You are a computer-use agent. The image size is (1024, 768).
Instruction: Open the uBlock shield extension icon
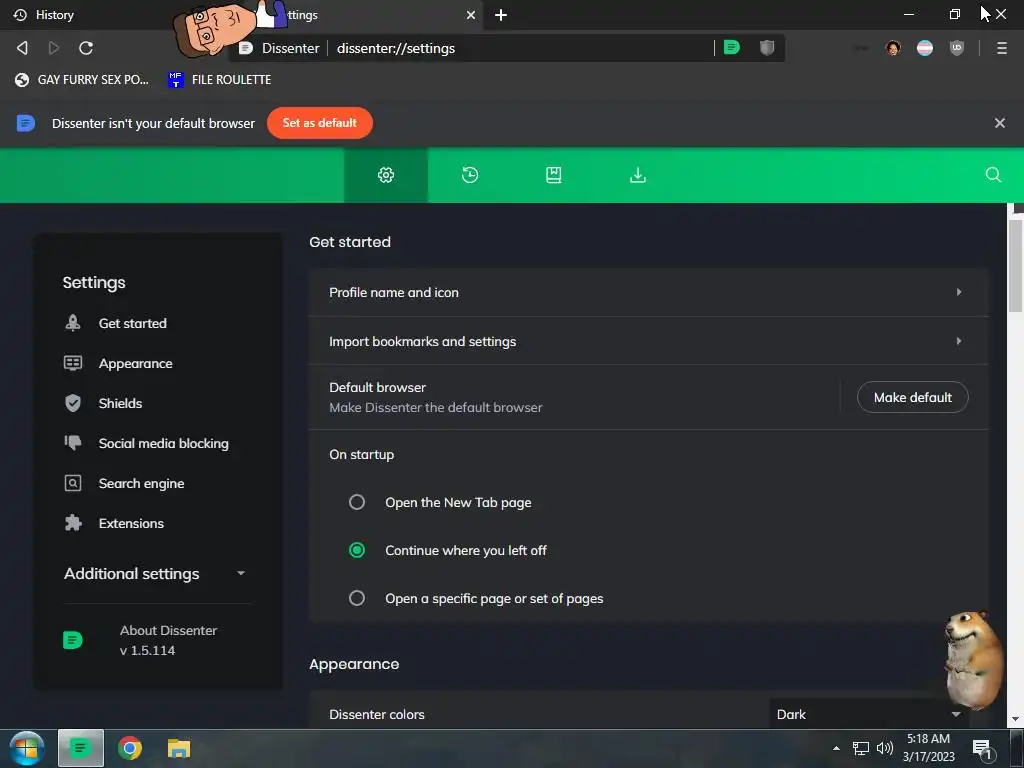click(x=957, y=48)
